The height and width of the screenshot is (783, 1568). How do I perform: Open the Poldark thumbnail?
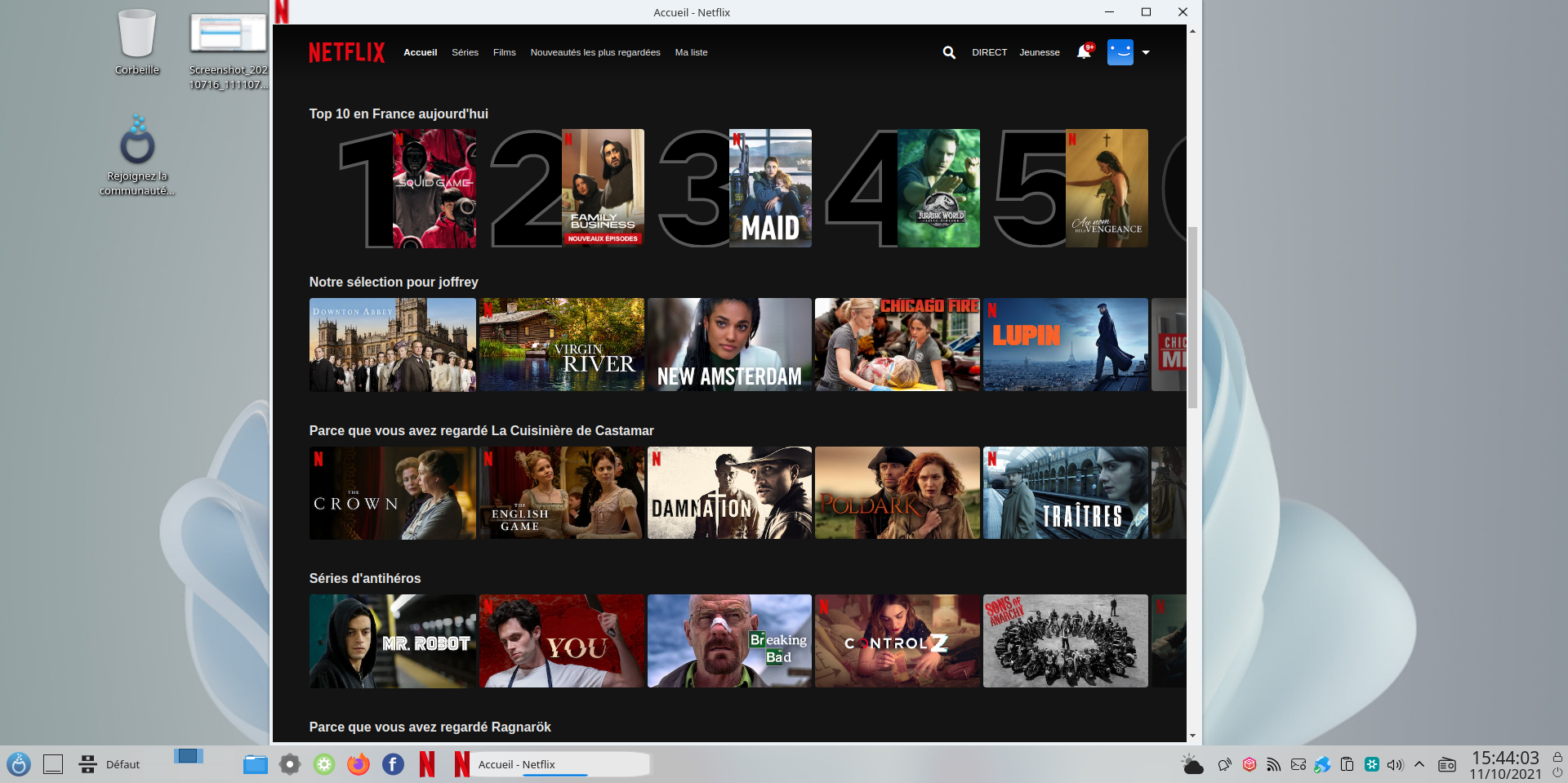coord(898,493)
